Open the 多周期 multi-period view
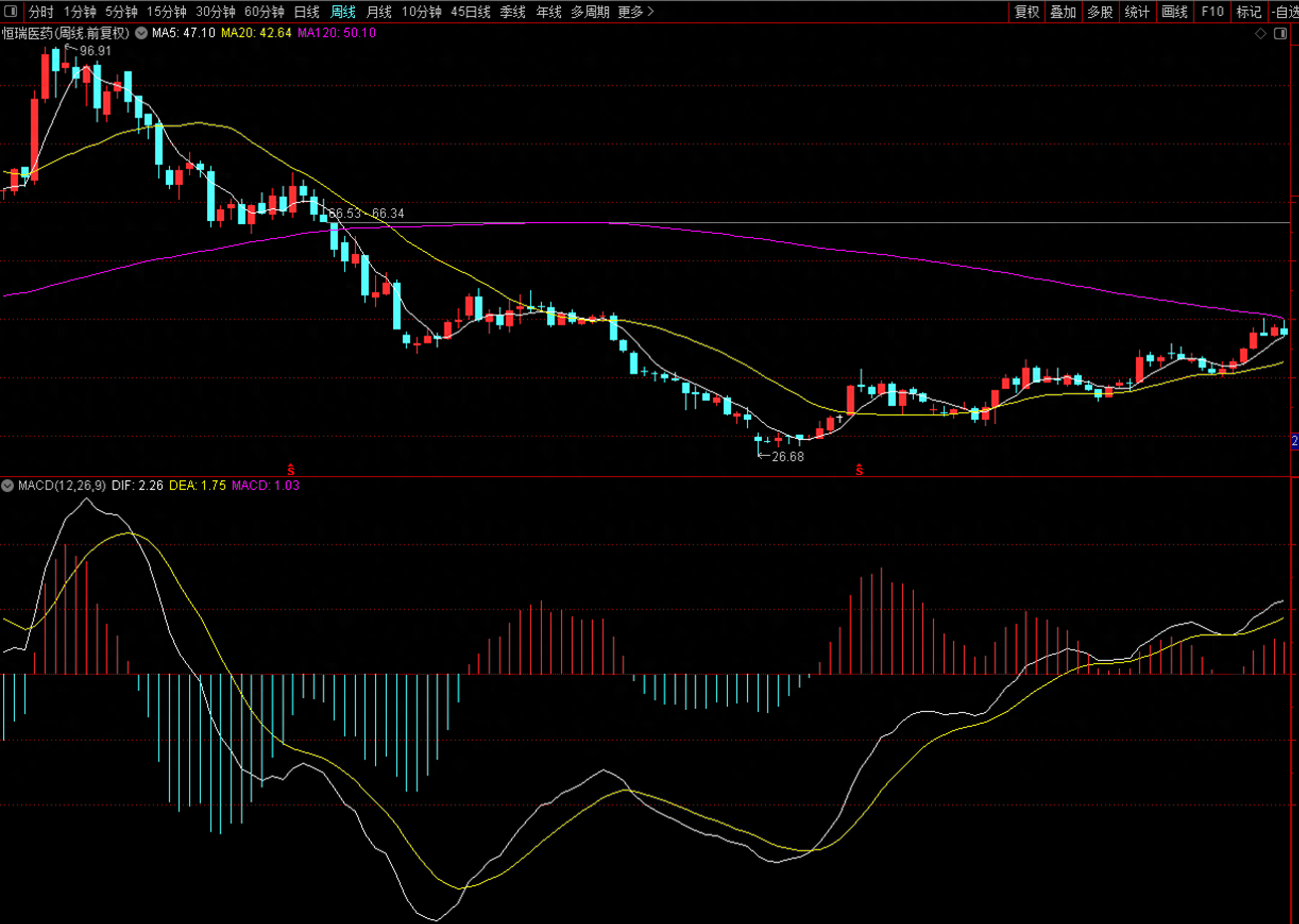The image size is (1299, 924). pos(590,11)
